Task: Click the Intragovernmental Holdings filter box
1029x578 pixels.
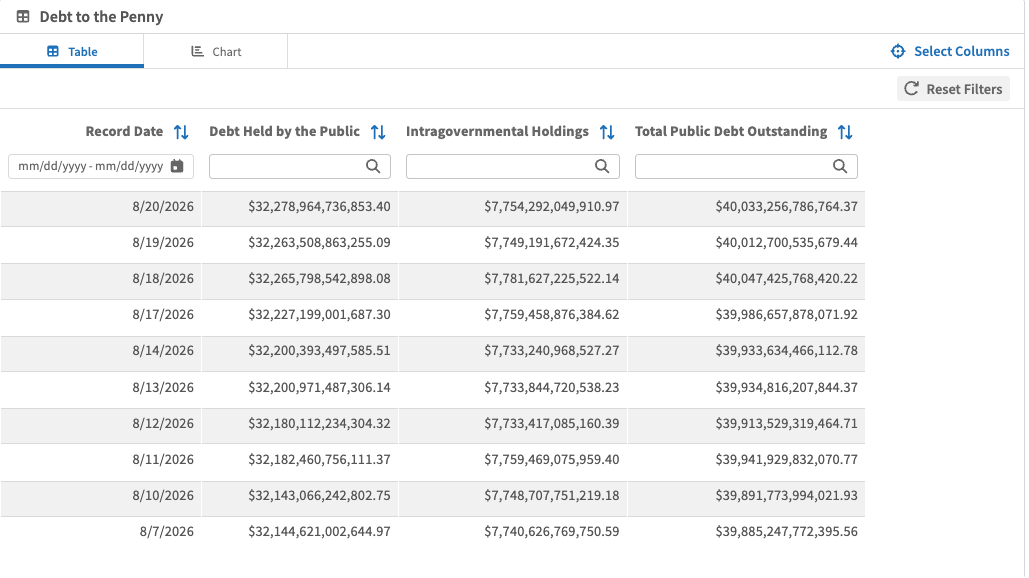Action: [513, 166]
